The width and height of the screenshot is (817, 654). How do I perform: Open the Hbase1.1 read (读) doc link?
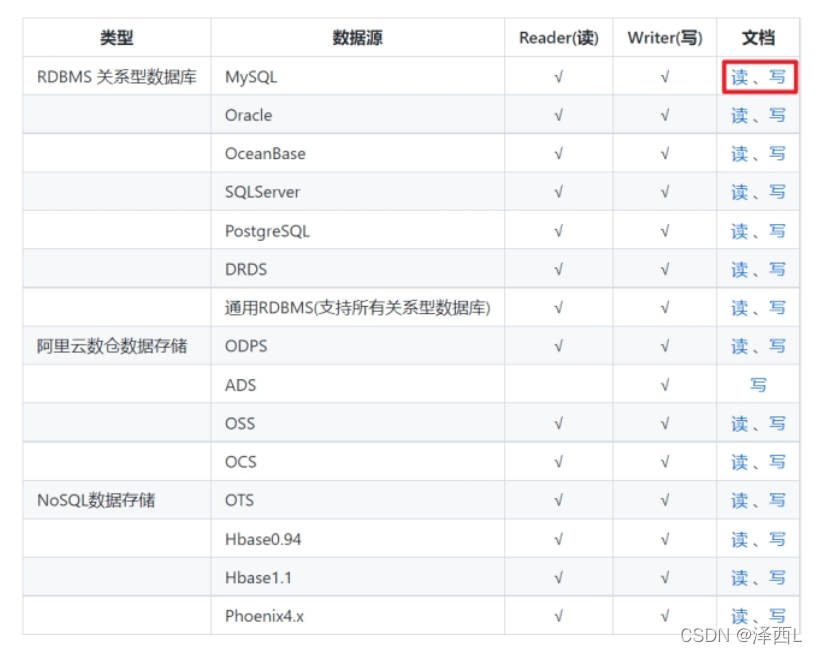pos(739,577)
